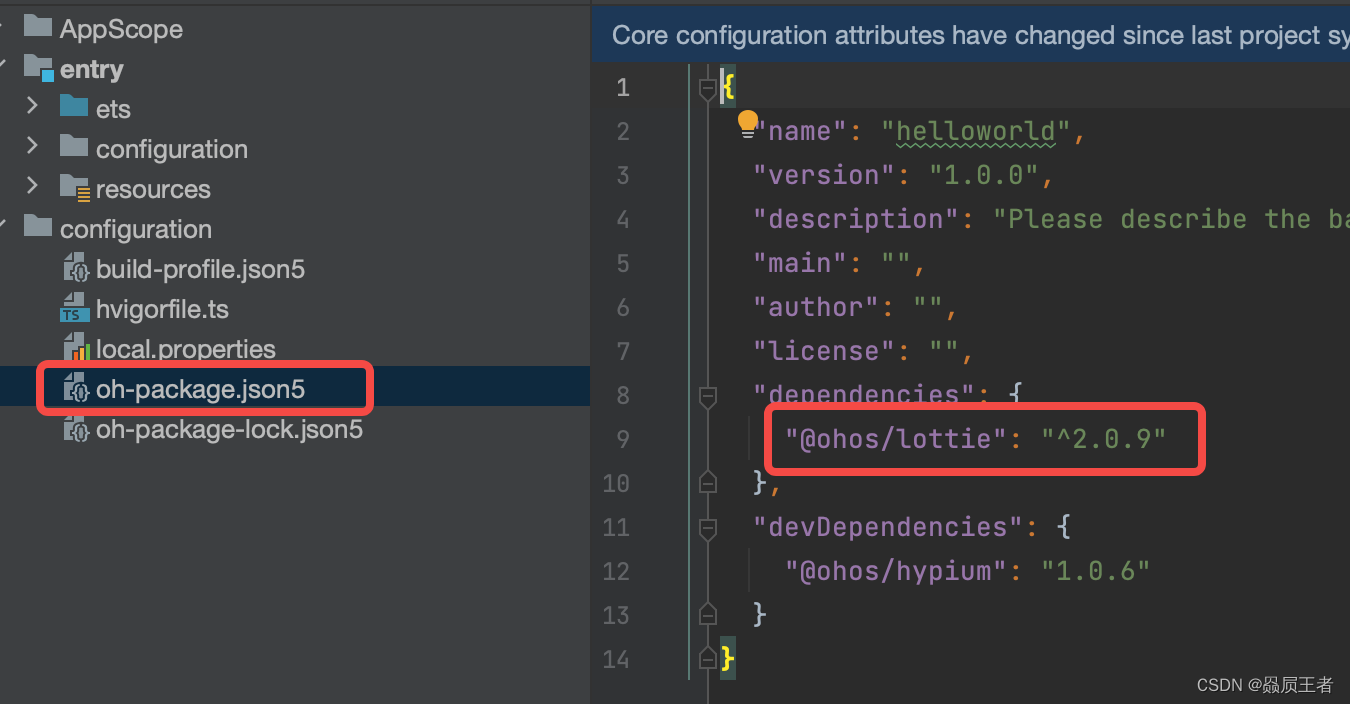Viewport: 1350px width, 704px height.
Task: Collapse the root object on line 1
Action: 708,88
